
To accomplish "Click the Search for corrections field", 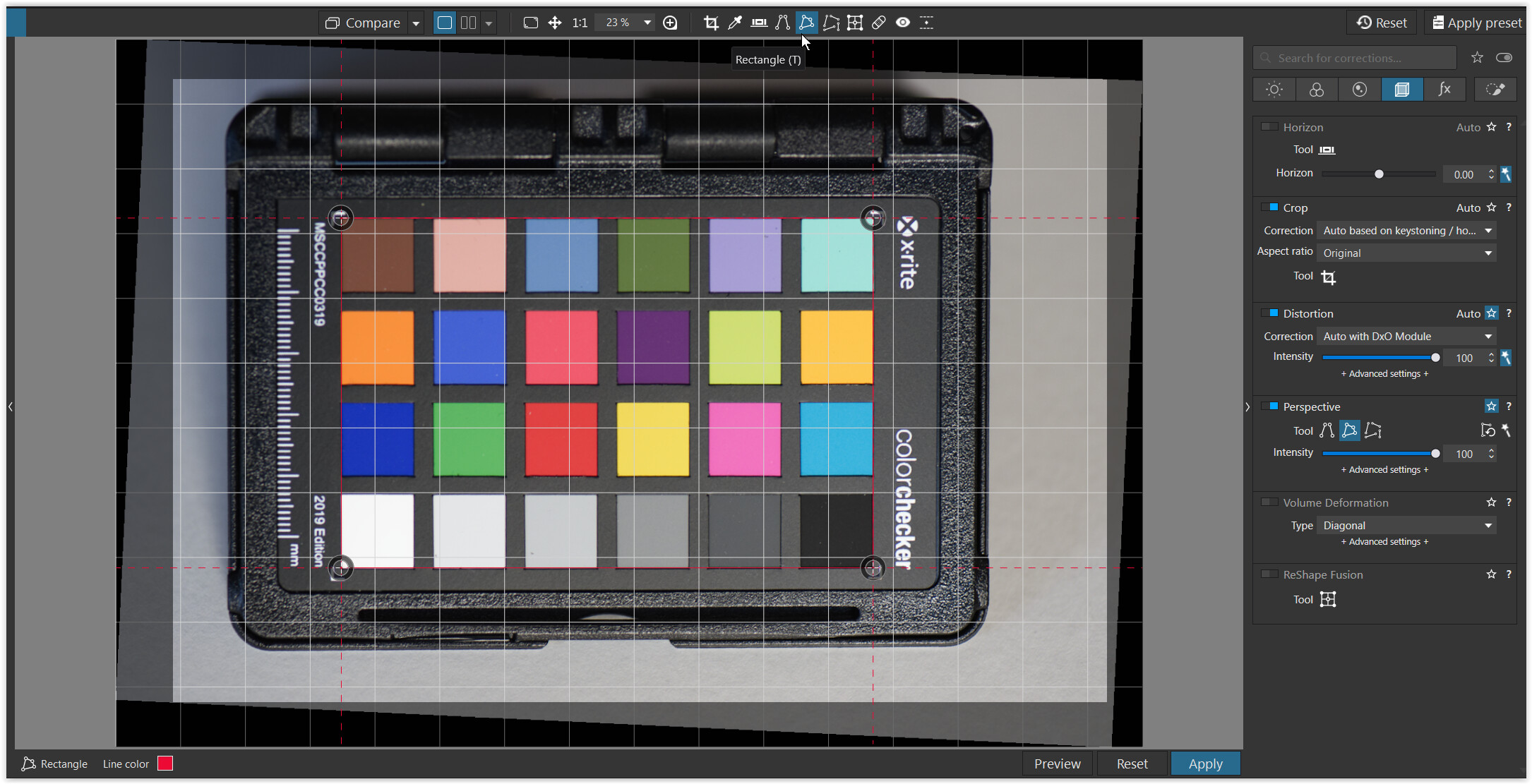I will coord(1355,58).
